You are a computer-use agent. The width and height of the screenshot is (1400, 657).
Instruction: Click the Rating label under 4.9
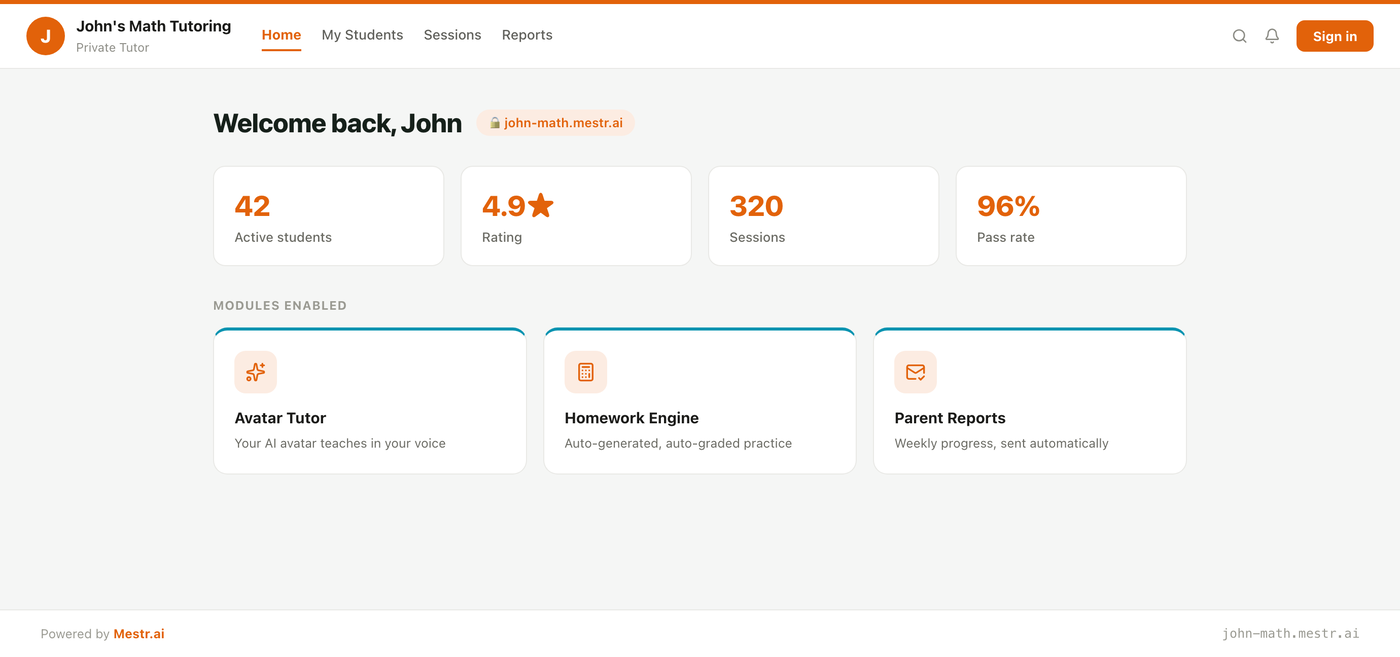[x=502, y=238]
